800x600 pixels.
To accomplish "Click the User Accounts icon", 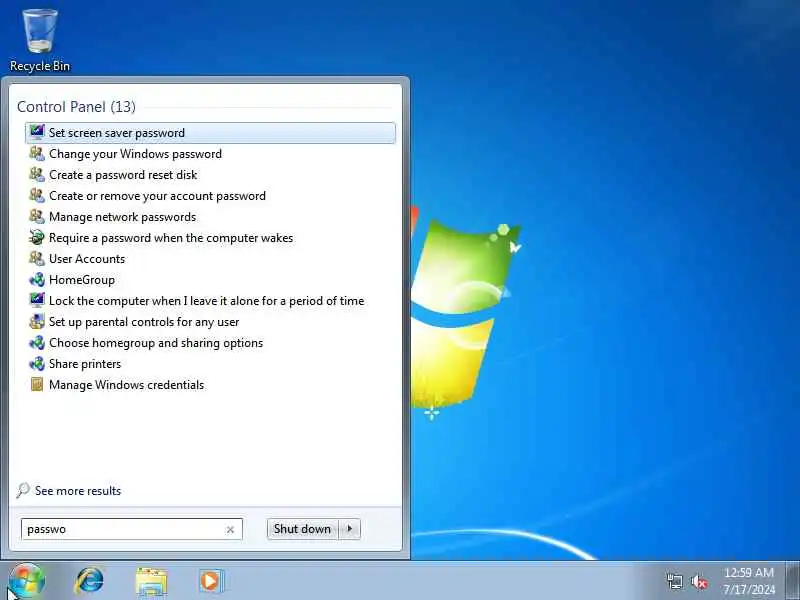I will coord(37,258).
